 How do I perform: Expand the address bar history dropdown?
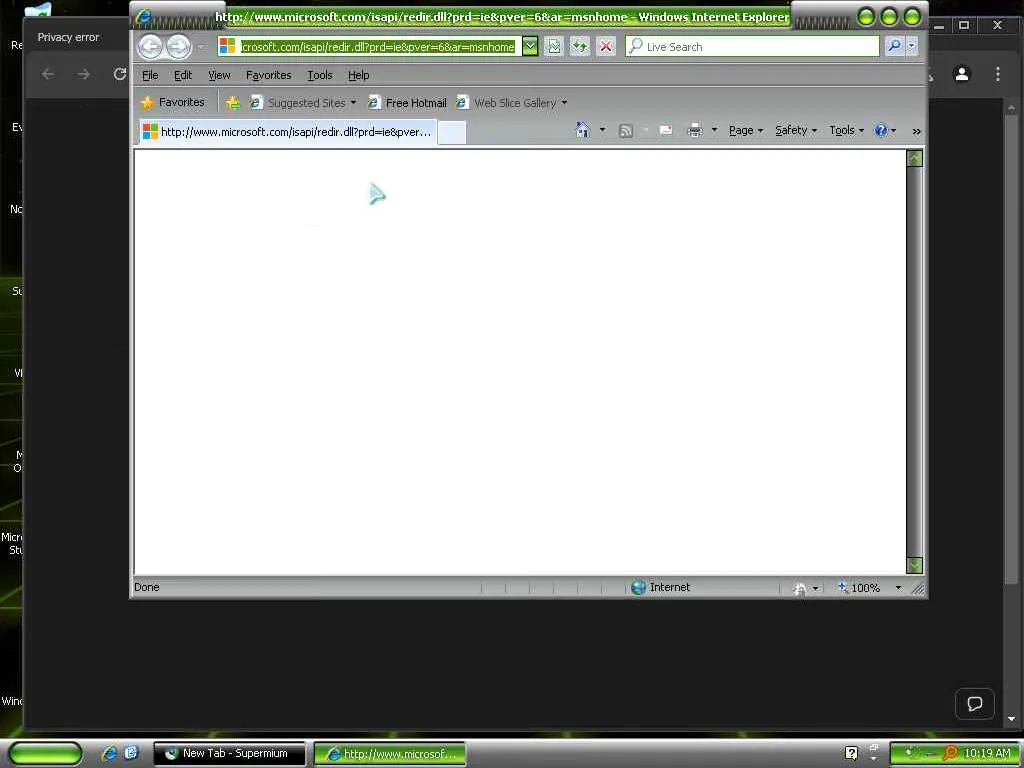[x=530, y=46]
